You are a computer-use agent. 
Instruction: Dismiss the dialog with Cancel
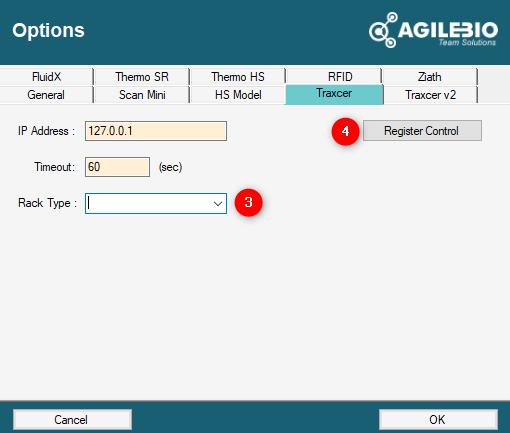(x=72, y=419)
